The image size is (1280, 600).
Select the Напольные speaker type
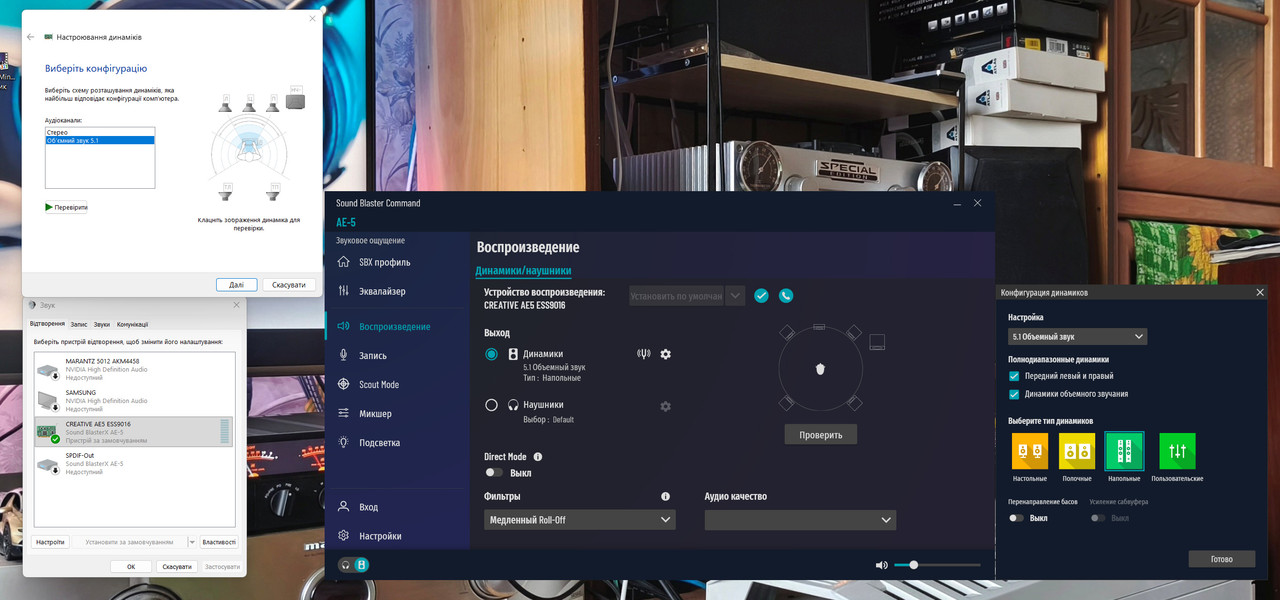pos(1125,451)
